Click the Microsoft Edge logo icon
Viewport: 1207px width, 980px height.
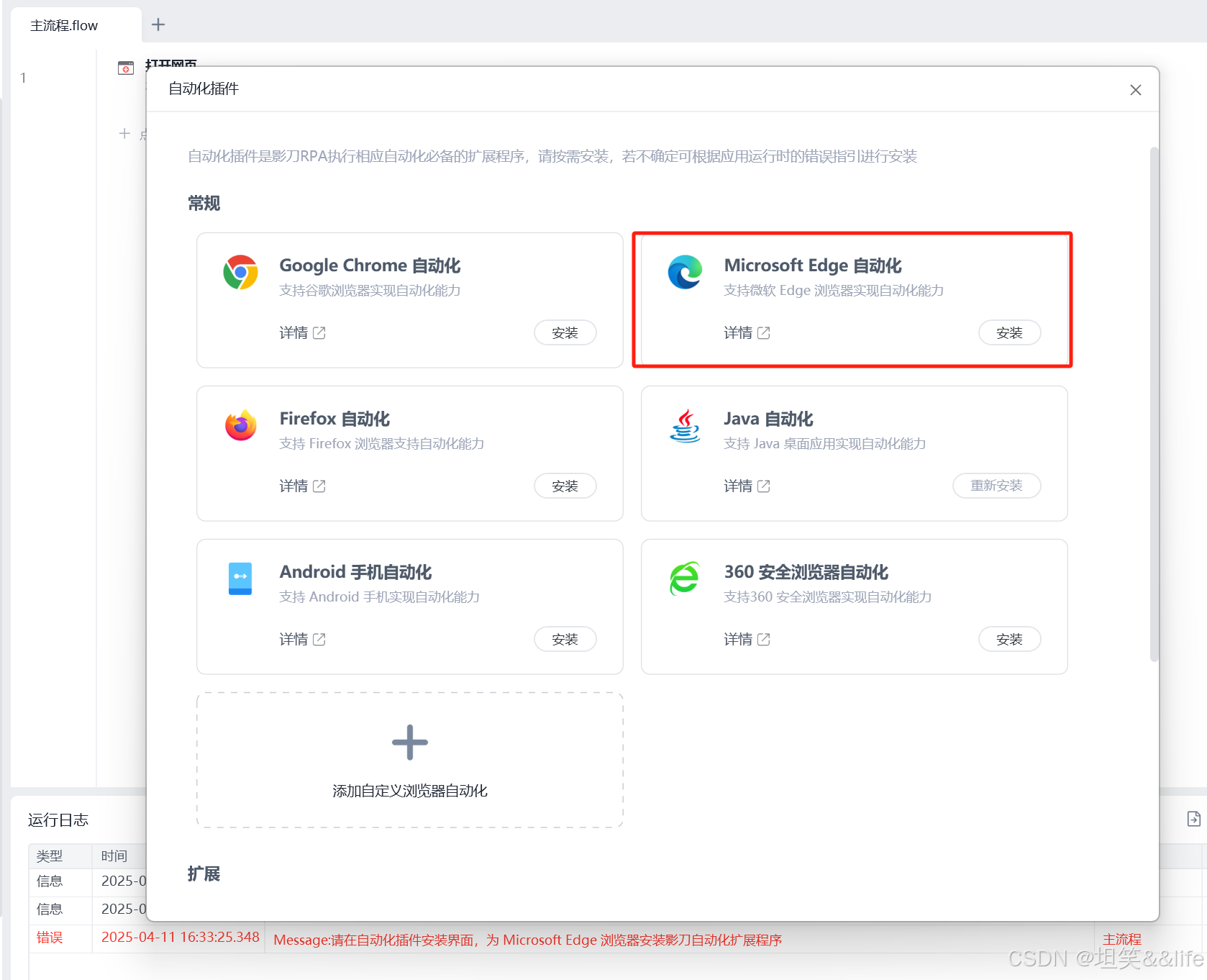(685, 273)
